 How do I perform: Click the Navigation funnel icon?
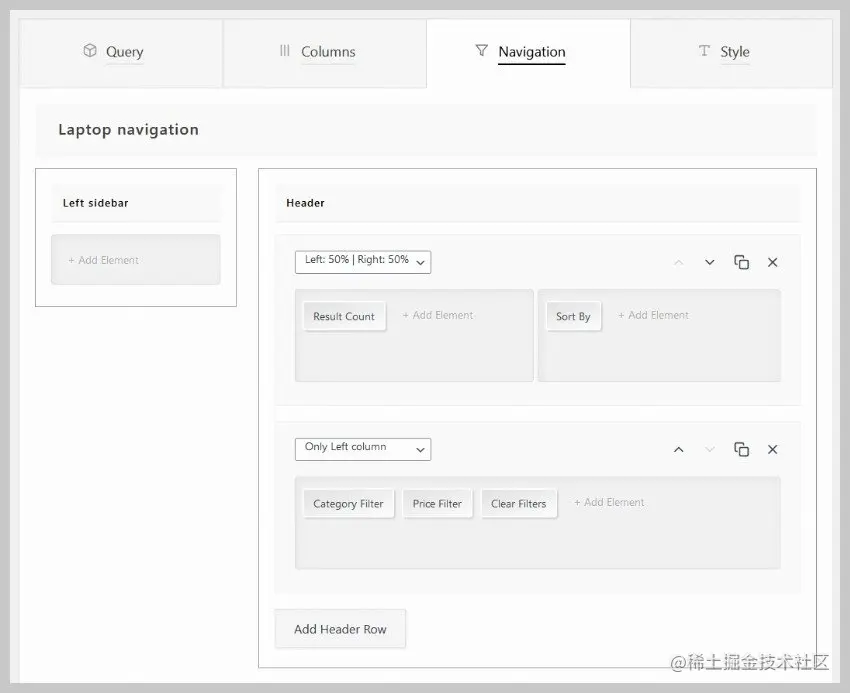point(481,52)
